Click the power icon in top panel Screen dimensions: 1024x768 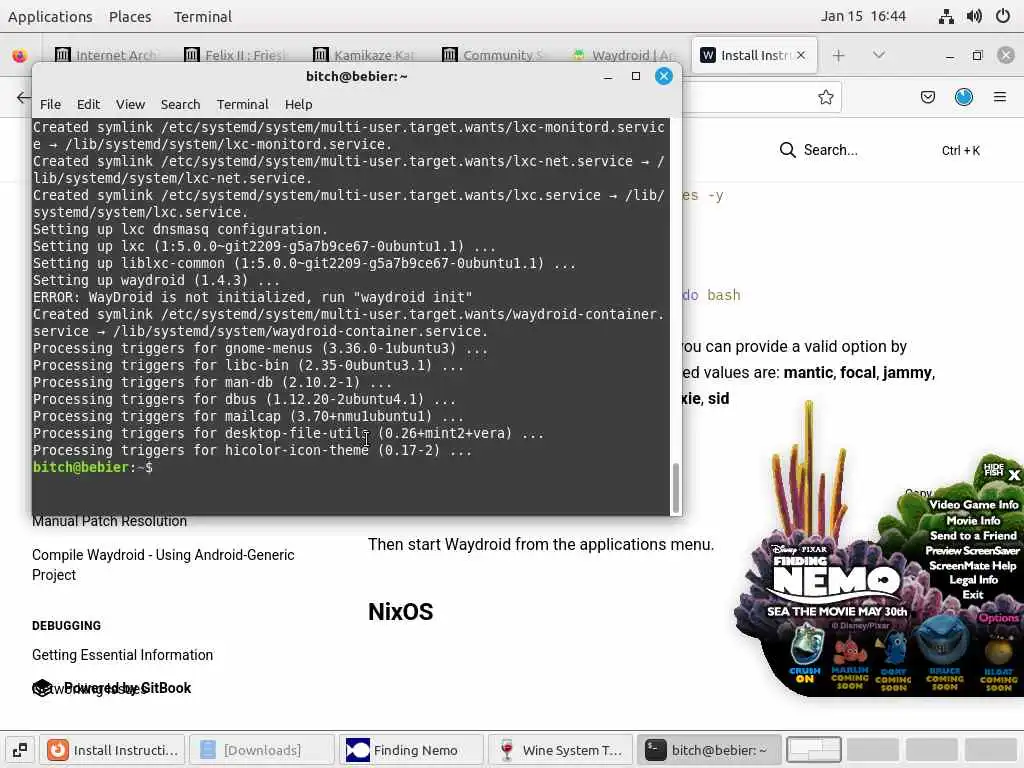1002,16
